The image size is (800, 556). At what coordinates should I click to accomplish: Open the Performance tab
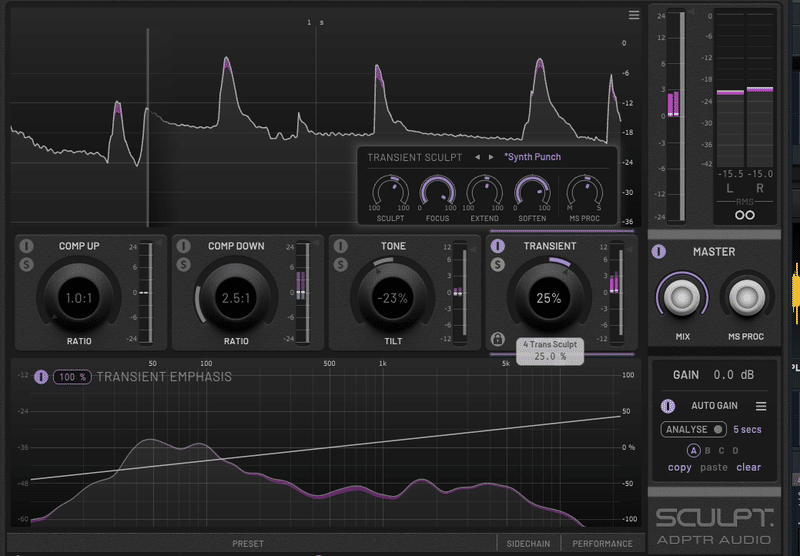(603, 544)
